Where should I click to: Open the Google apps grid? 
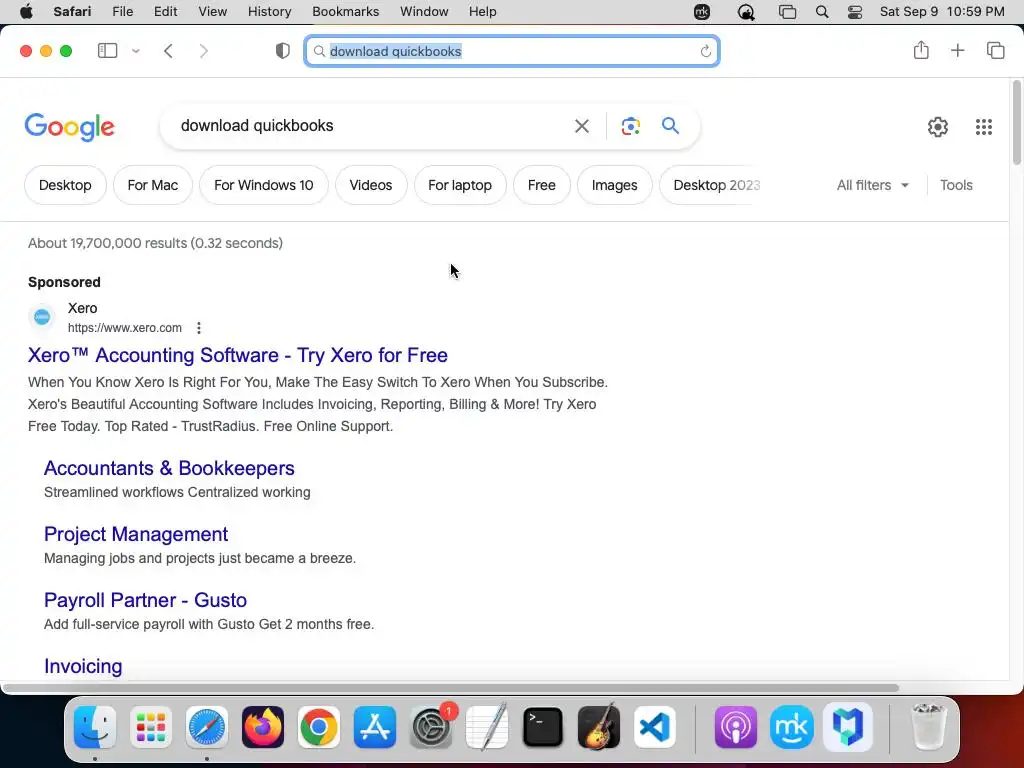984,127
